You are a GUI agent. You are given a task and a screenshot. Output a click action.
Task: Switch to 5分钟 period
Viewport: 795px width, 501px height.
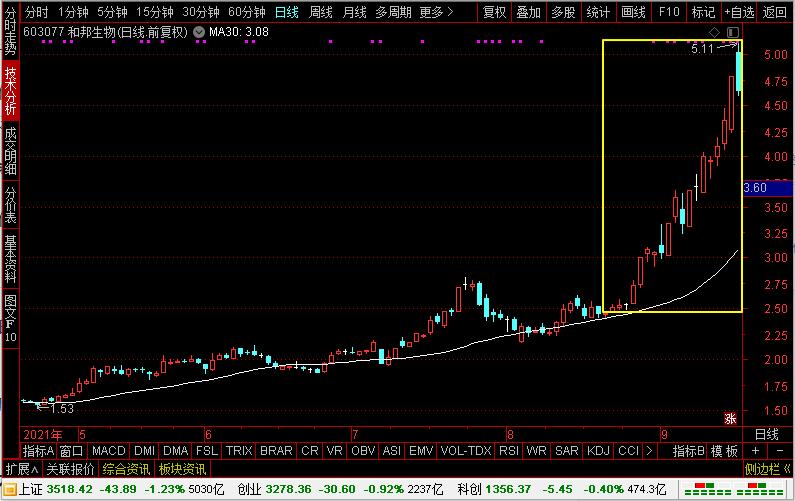tap(112, 12)
